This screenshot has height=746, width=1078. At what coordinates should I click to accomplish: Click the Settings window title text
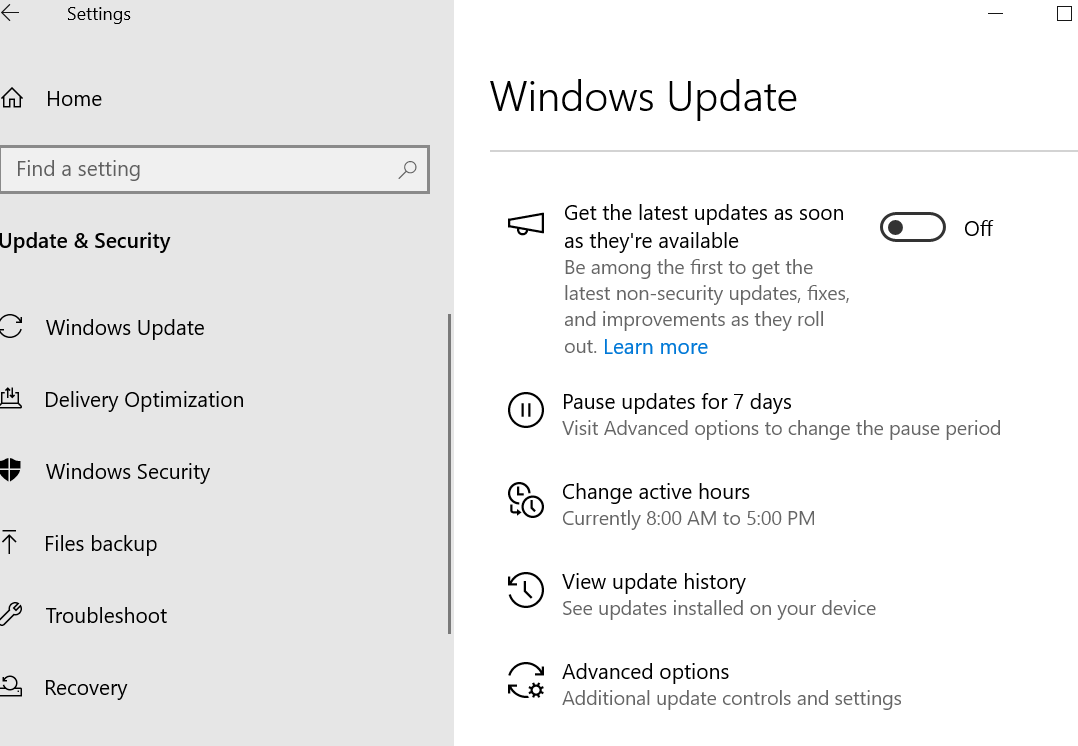(99, 14)
